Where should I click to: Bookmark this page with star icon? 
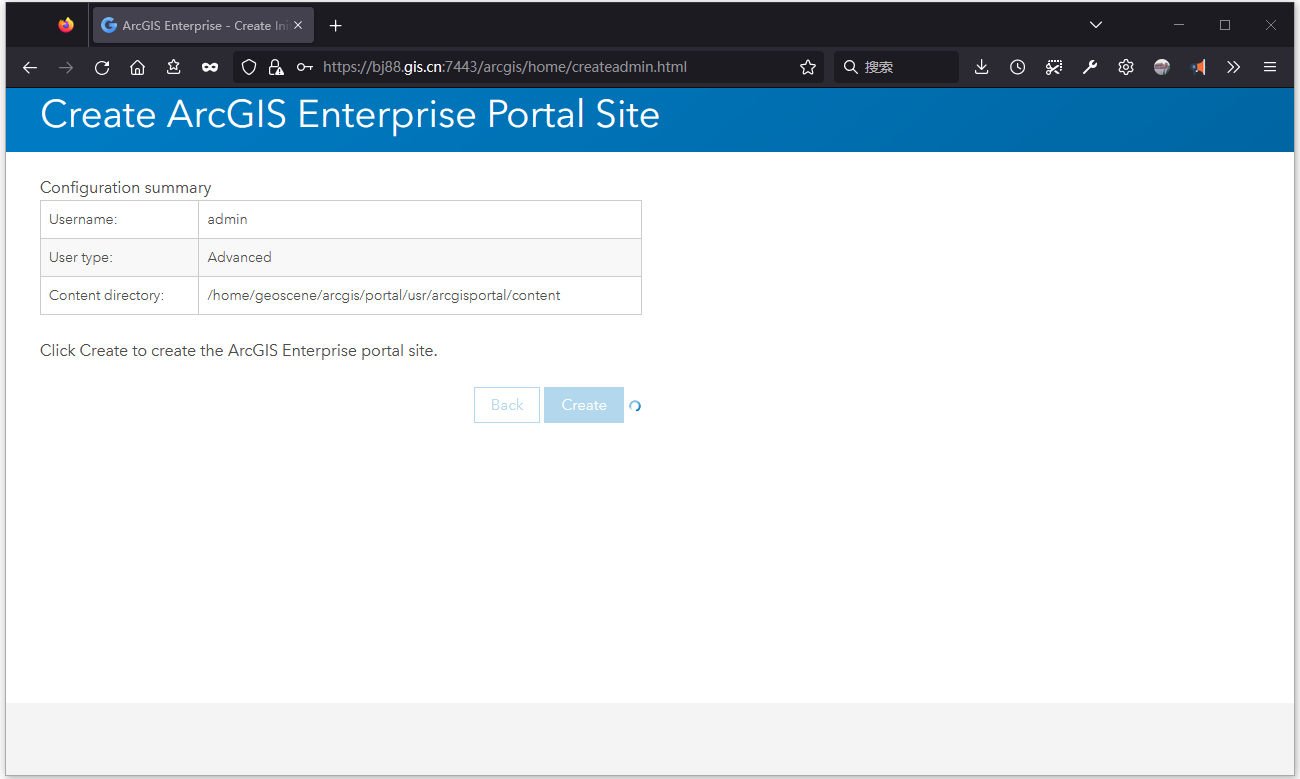(x=808, y=67)
